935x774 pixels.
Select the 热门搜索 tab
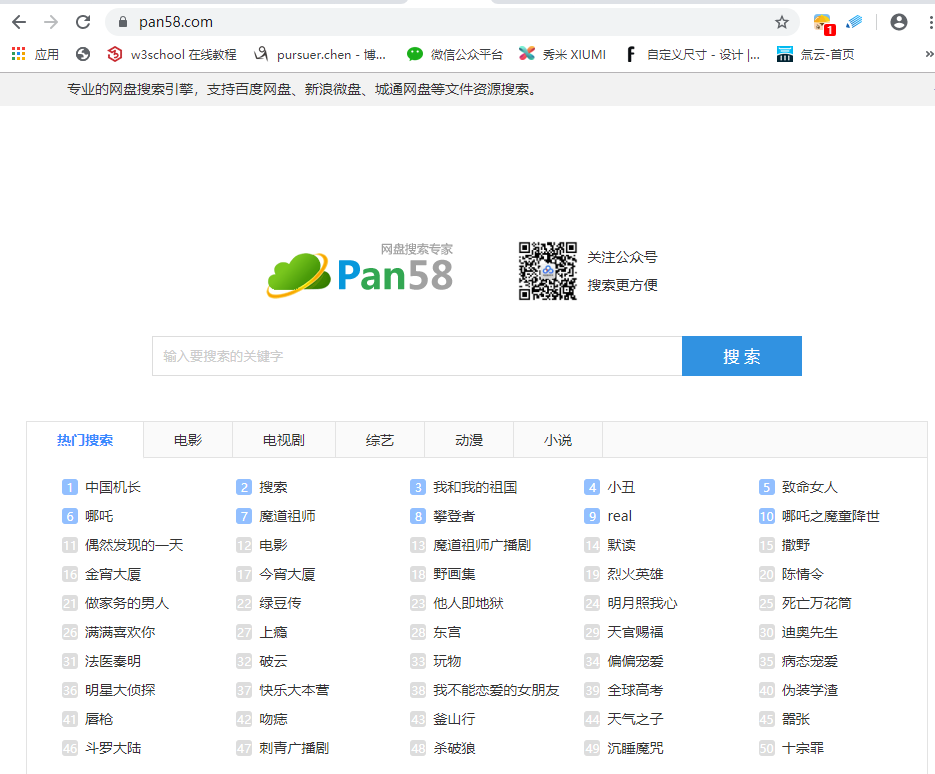click(x=85, y=440)
